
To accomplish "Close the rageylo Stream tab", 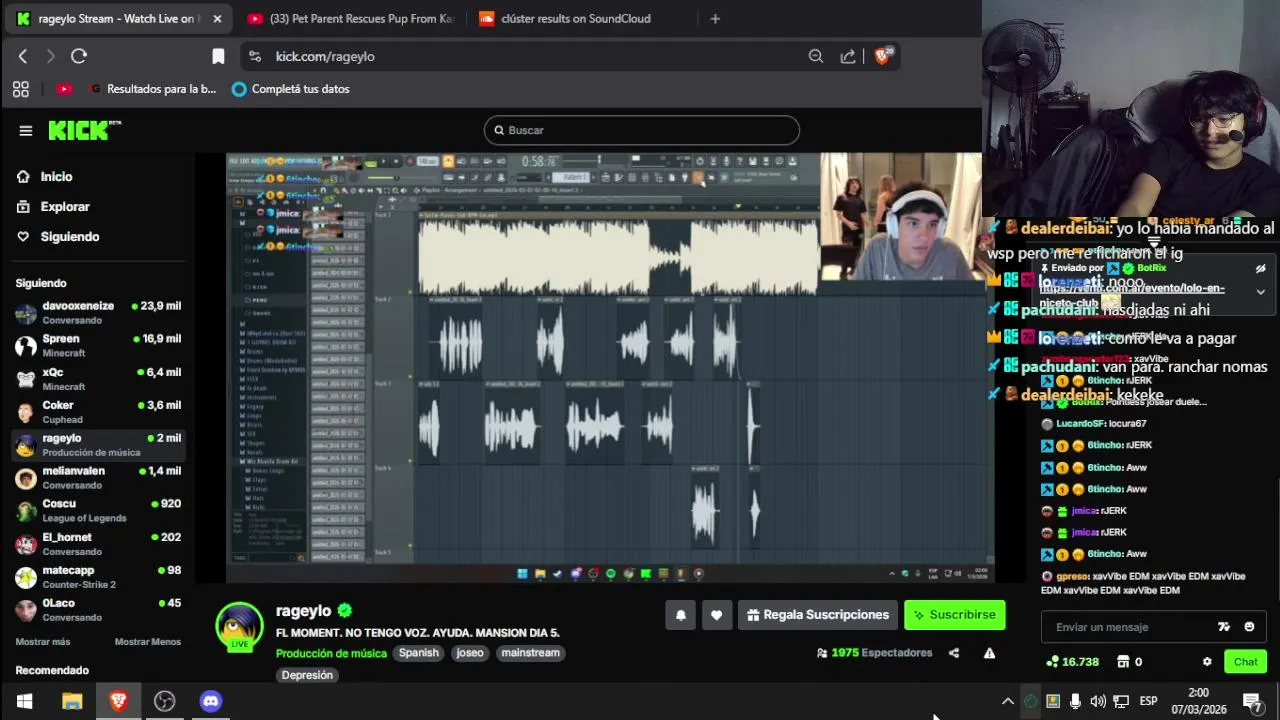I will [x=217, y=18].
